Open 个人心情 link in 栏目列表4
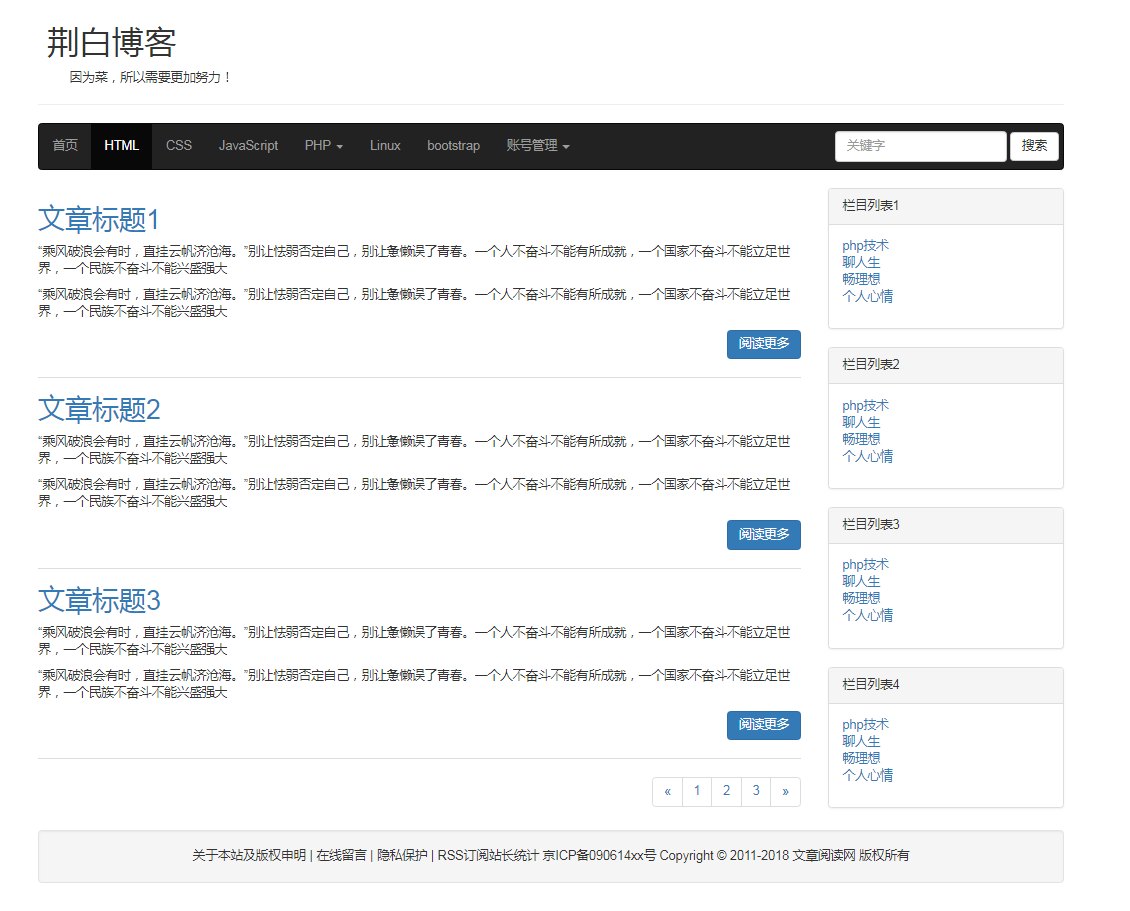Viewport: 1130px width, 911px height. coord(867,775)
